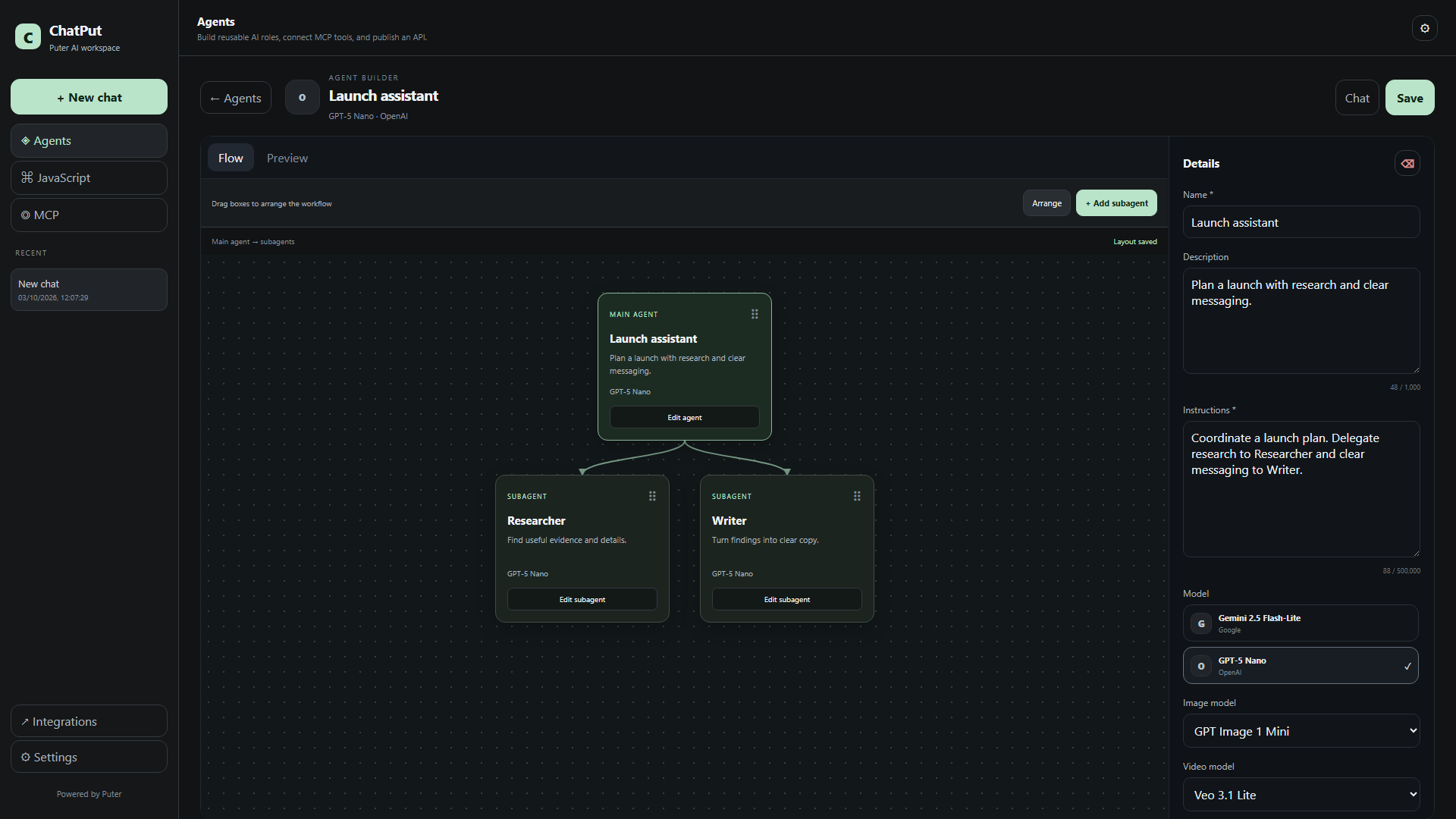Select the Gemini 2.5 Flash-Lite model
This screenshot has height=819, width=1456.
[x=1301, y=623]
